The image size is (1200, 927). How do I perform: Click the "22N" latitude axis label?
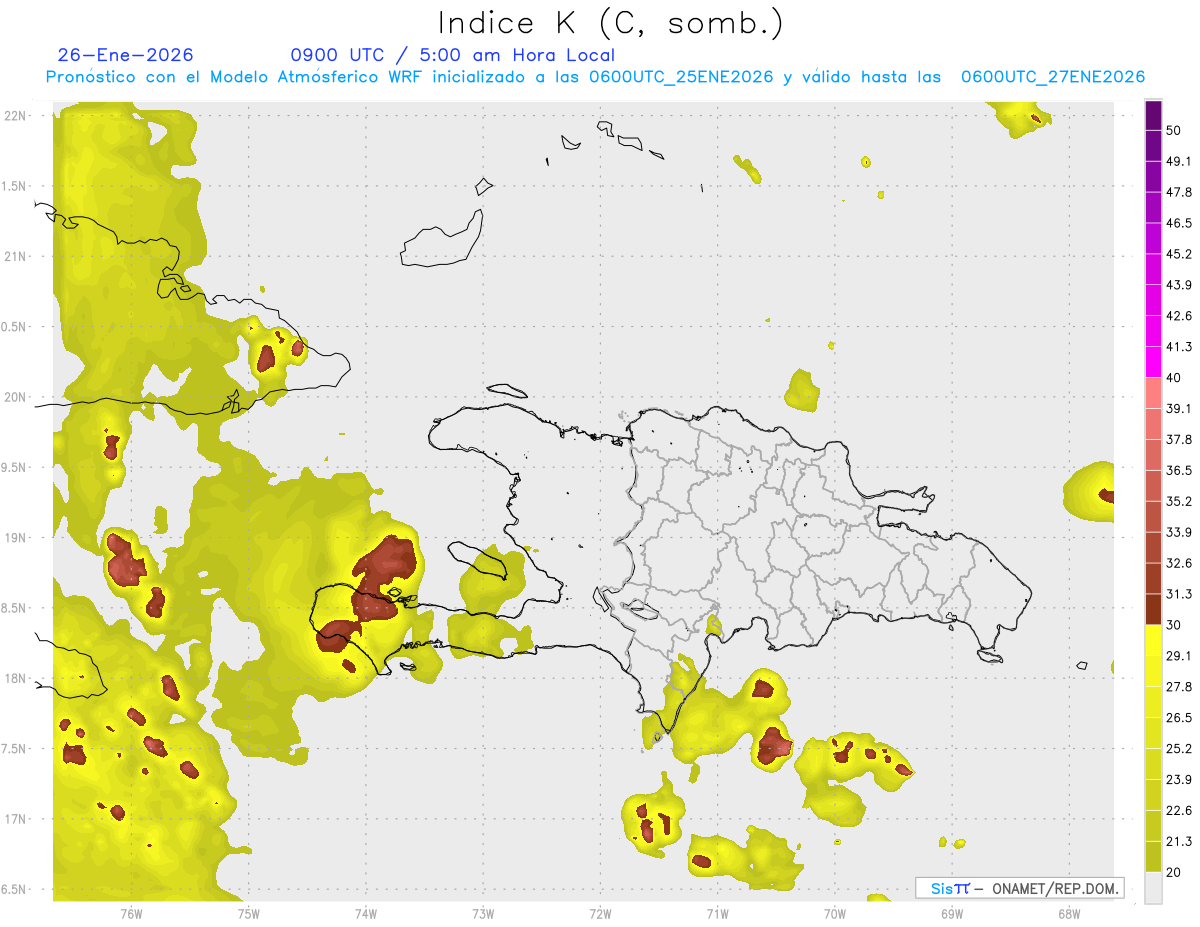pyautogui.click(x=15, y=116)
